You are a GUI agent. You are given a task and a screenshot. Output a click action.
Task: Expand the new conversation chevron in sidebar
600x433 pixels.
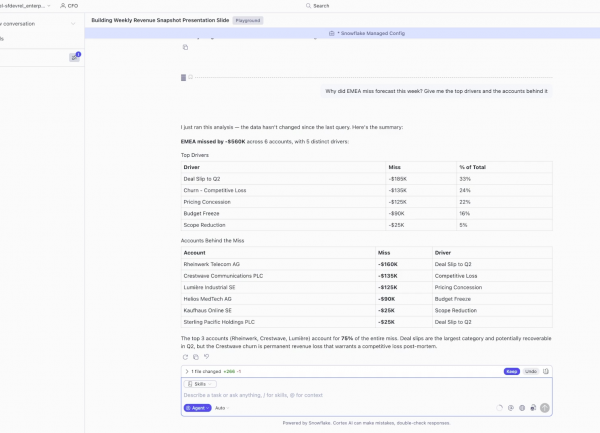click(73, 24)
